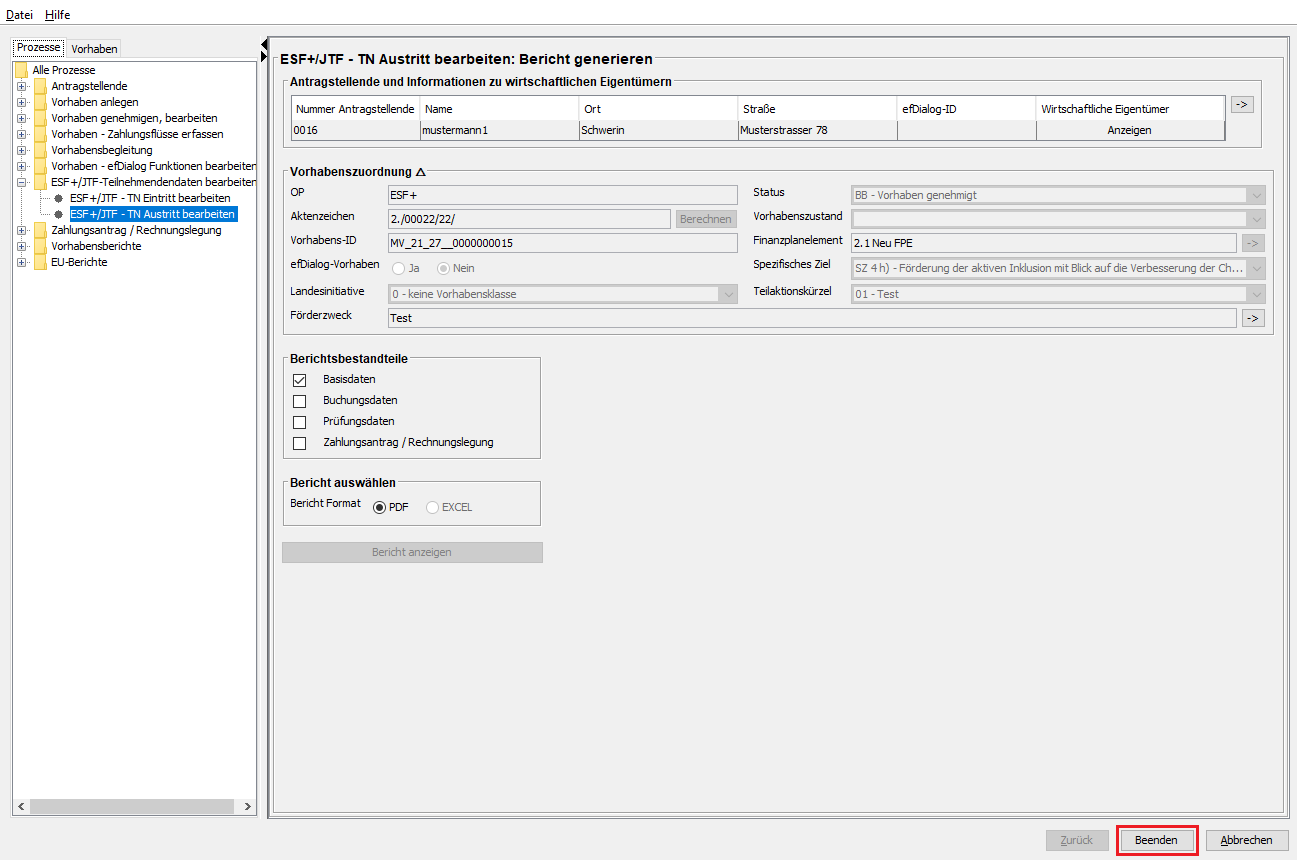Click the Förderzweck field containing Test

[812, 318]
